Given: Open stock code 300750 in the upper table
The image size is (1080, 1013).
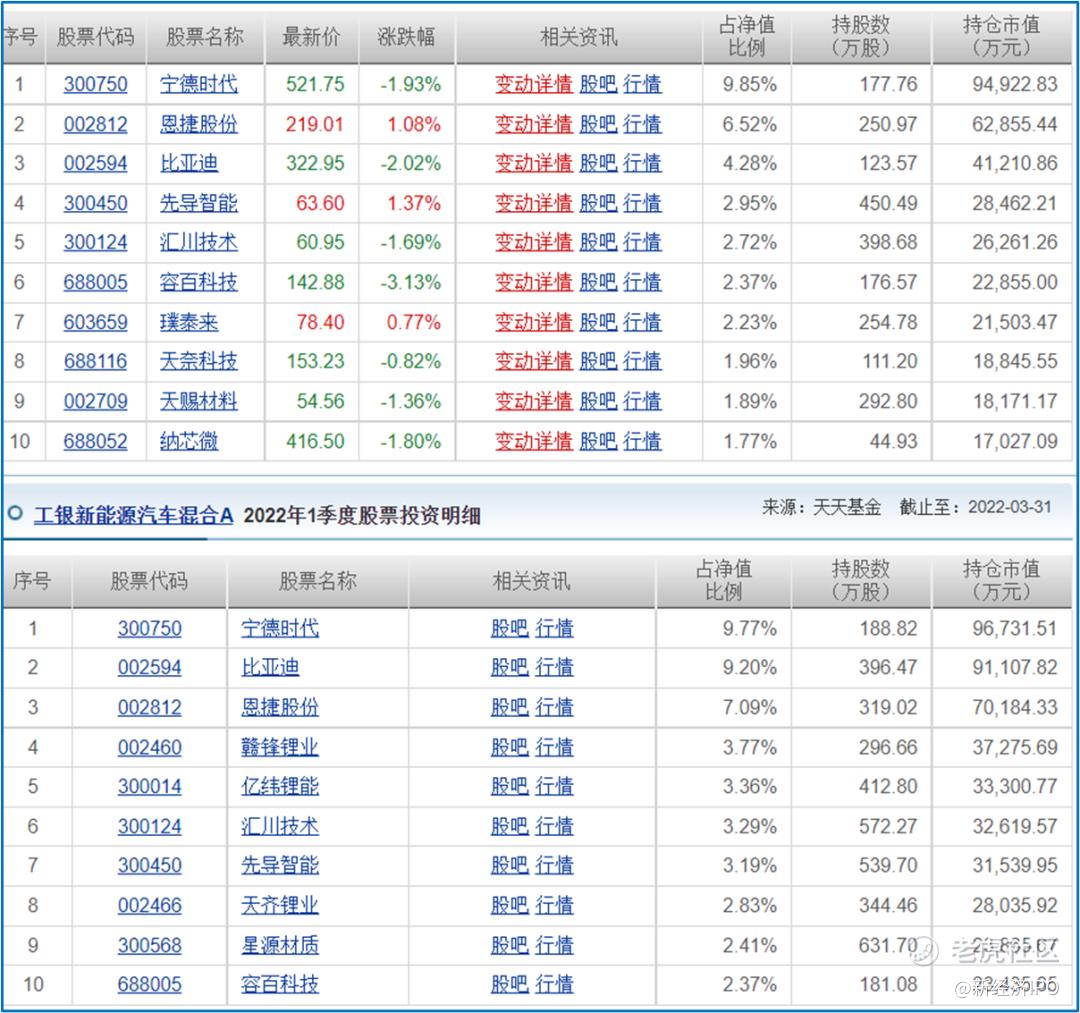Looking at the screenshot, I should [x=96, y=85].
